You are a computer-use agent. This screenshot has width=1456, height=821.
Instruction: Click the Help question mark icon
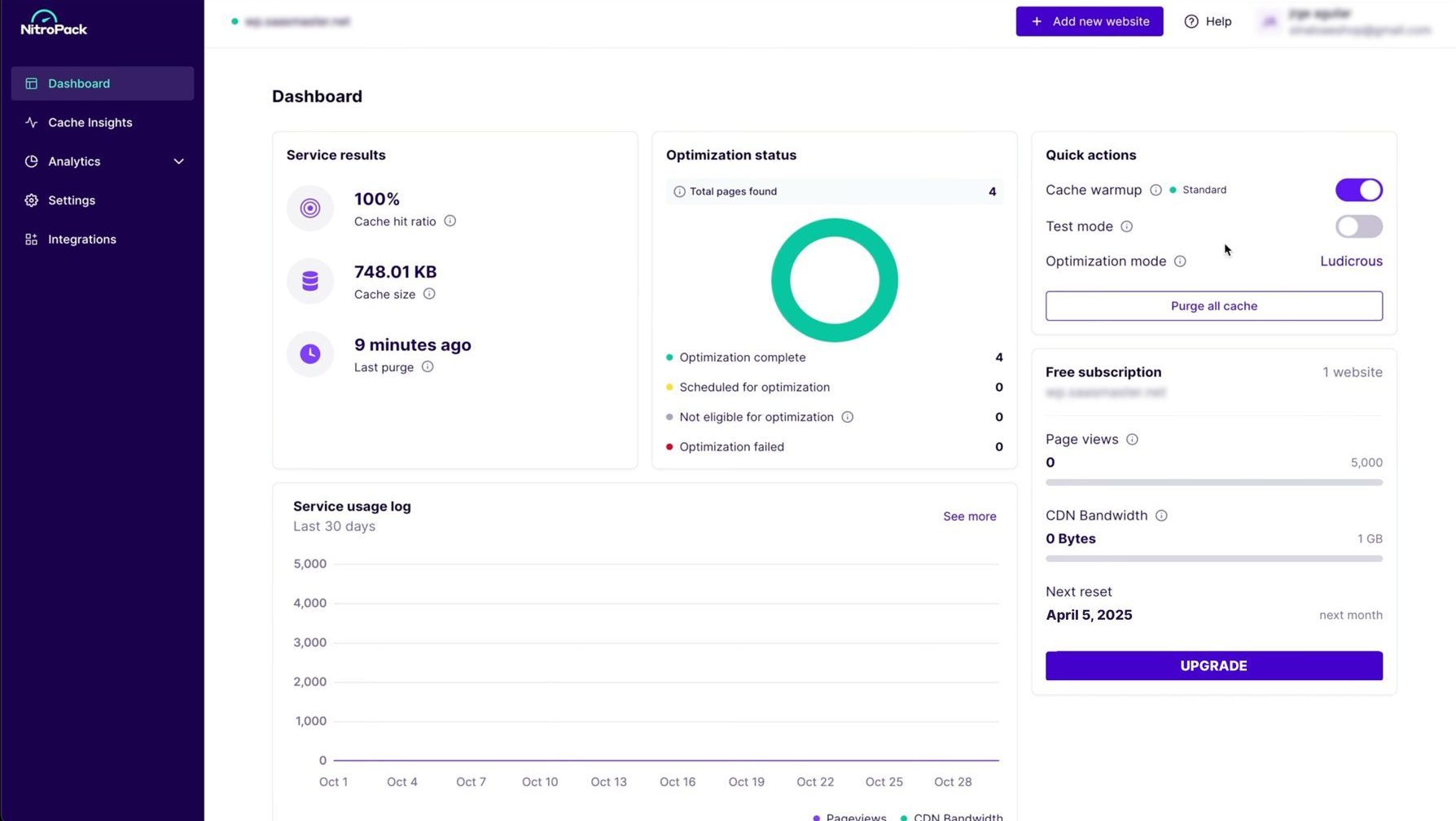[x=1191, y=21]
